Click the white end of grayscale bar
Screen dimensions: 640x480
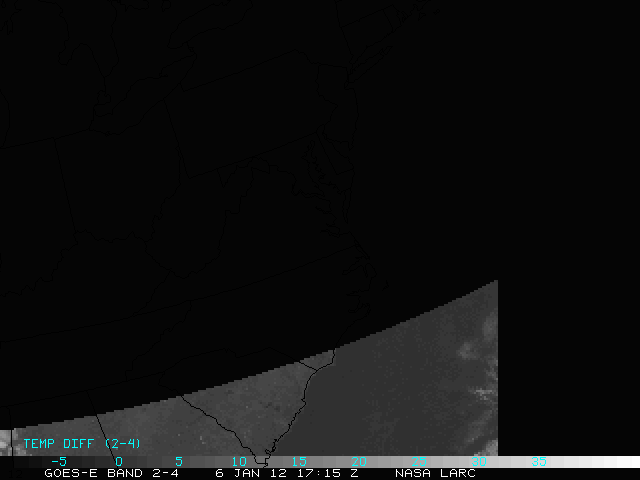(620, 463)
